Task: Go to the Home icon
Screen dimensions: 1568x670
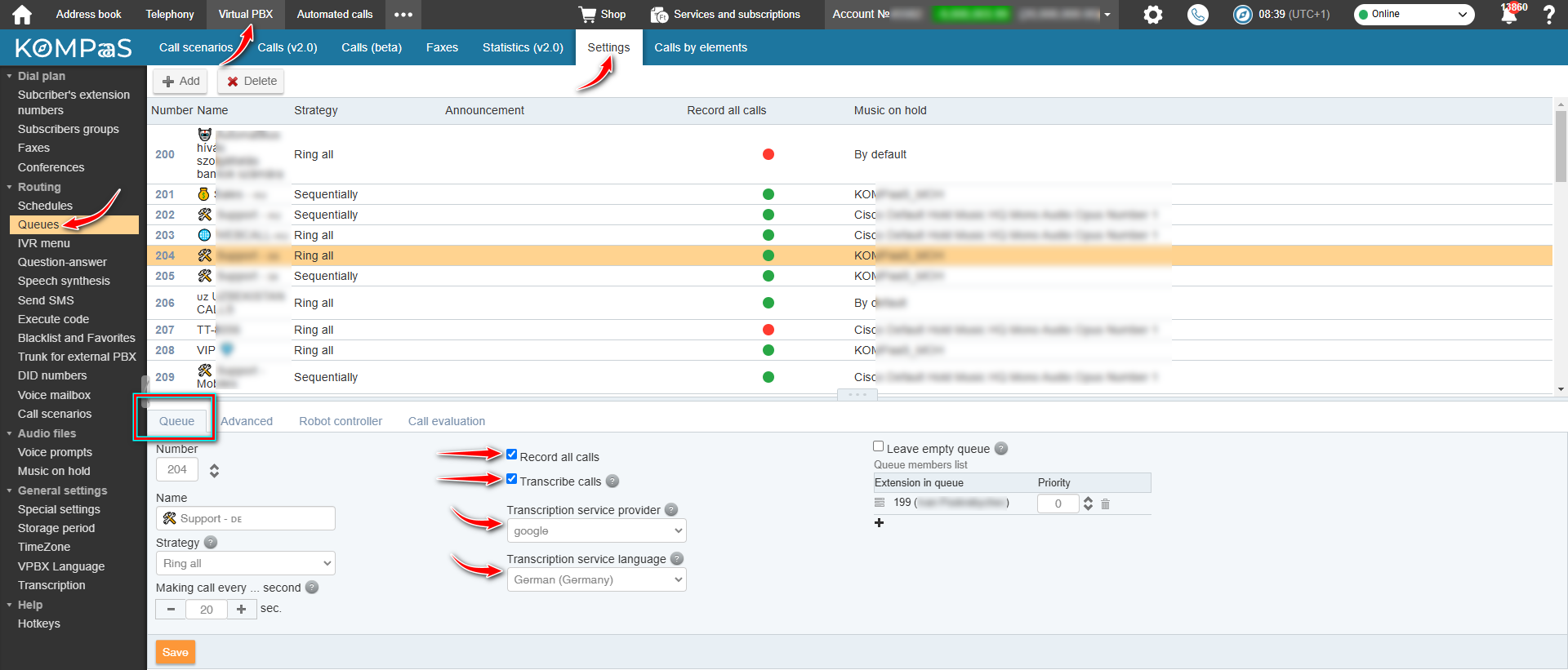Action: pos(22,15)
